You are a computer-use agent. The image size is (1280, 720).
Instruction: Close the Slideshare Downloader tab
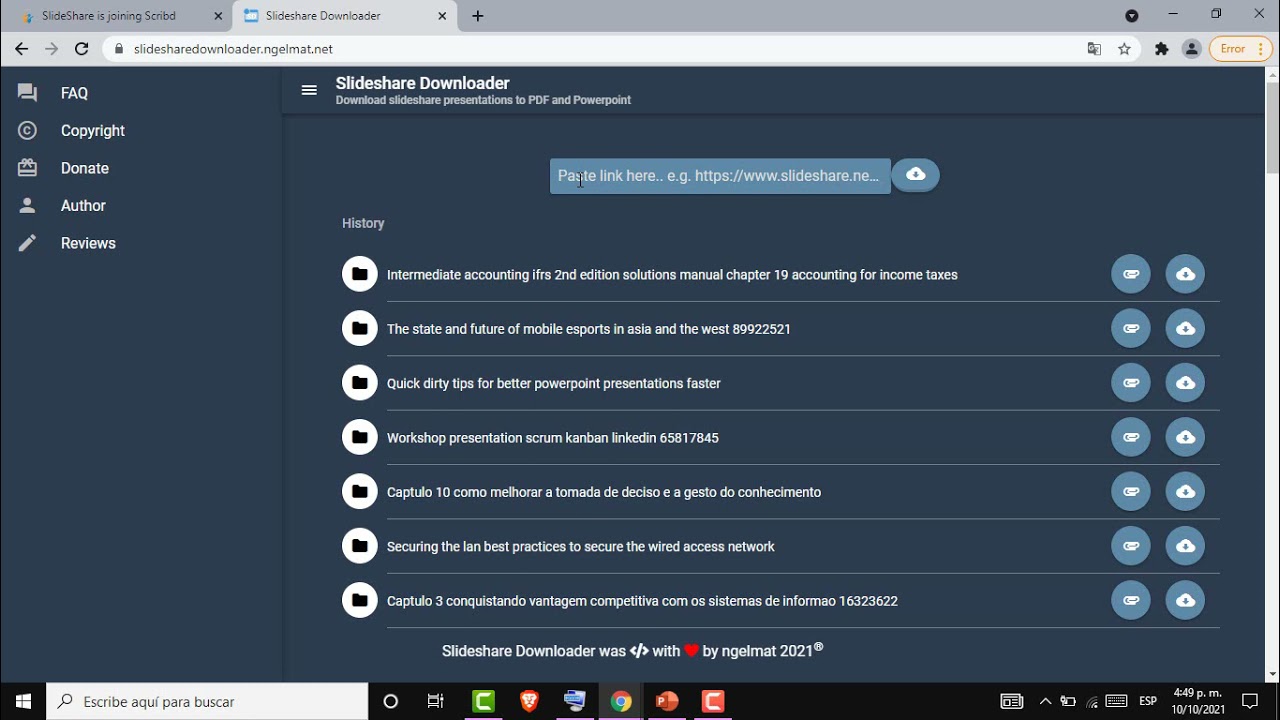point(442,16)
